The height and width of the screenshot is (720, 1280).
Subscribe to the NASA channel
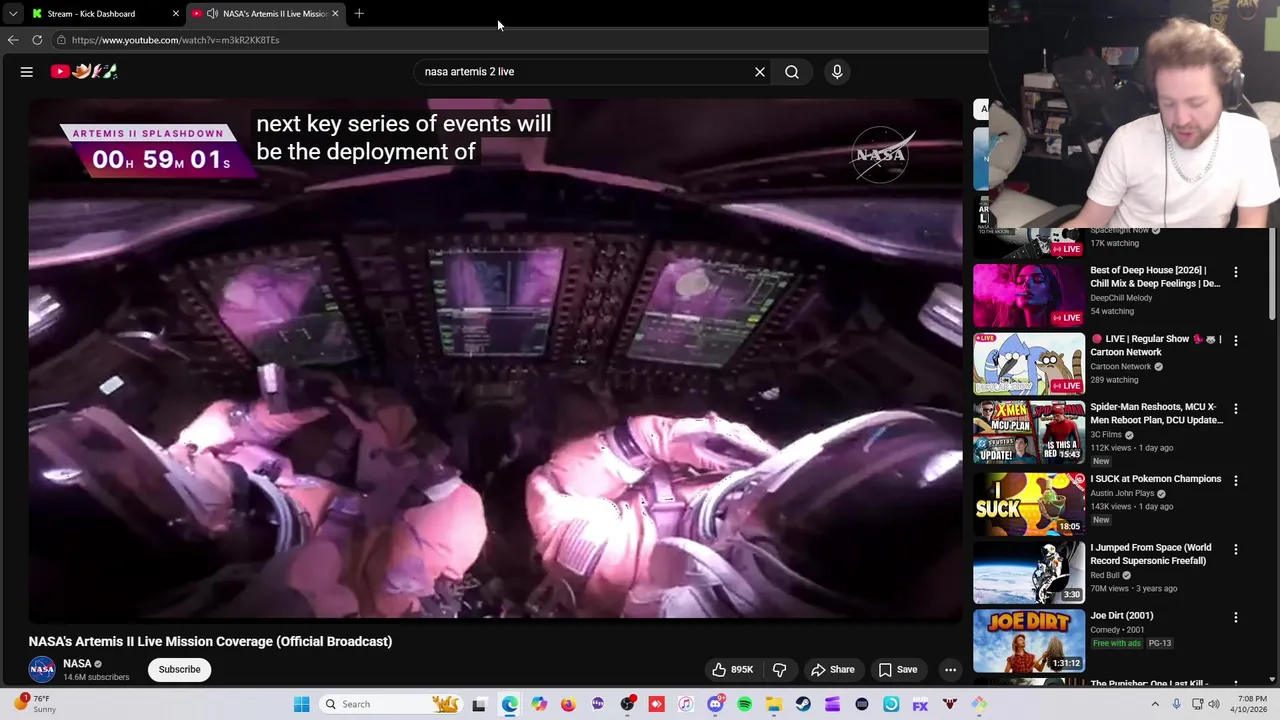click(x=180, y=670)
